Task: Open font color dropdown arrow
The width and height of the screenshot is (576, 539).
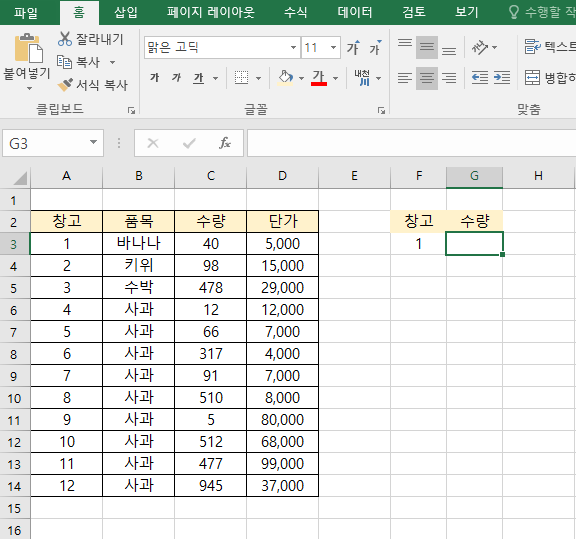Action: tap(335, 78)
